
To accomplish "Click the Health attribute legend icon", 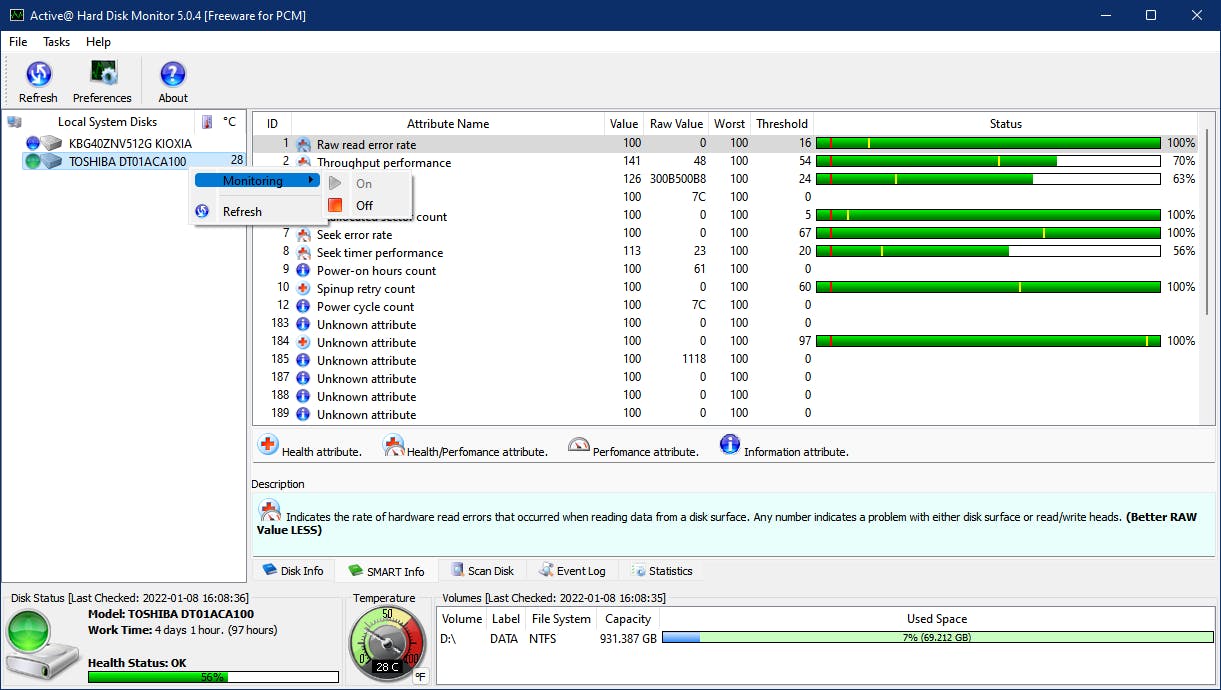I will [268, 446].
